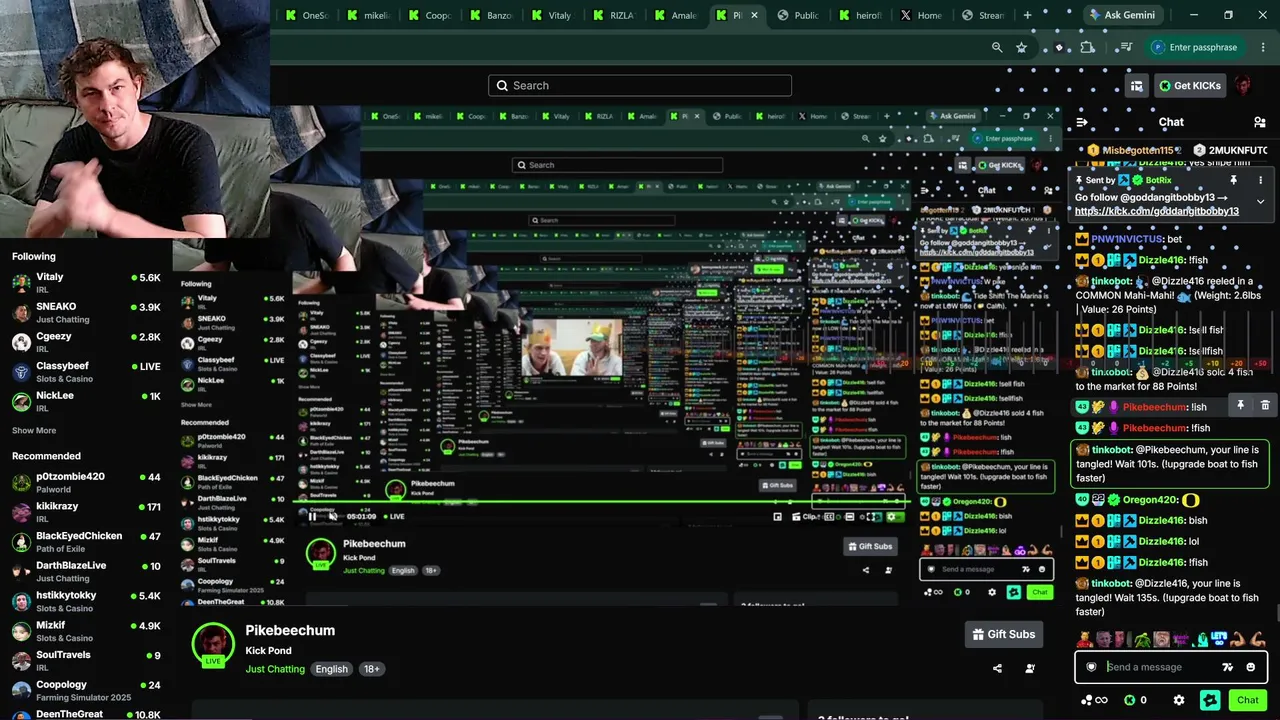Viewport: 1280px width, 720px height.
Task: Open chat settings gear
Action: tap(1179, 700)
